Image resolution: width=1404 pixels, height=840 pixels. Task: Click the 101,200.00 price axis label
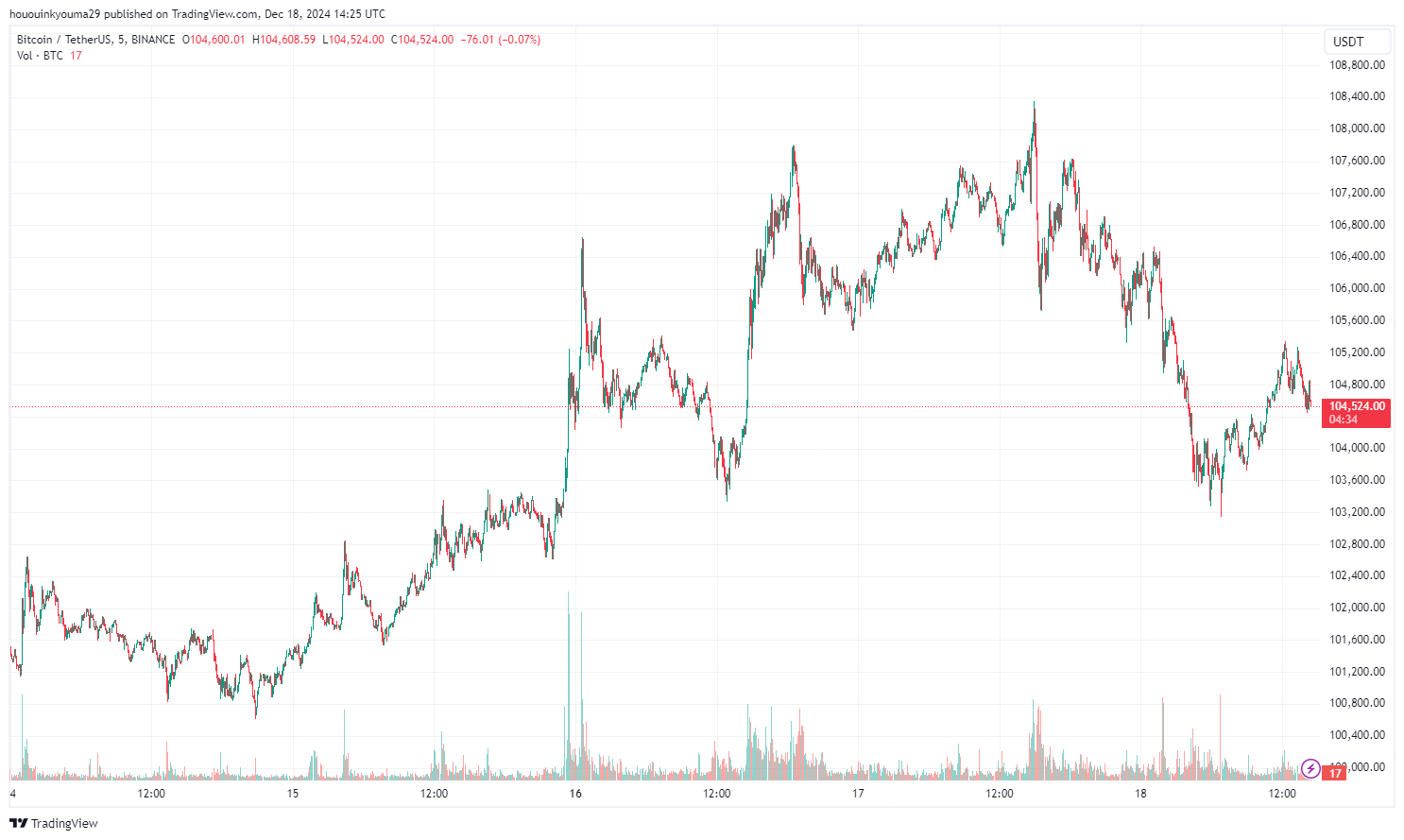point(1357,672)
